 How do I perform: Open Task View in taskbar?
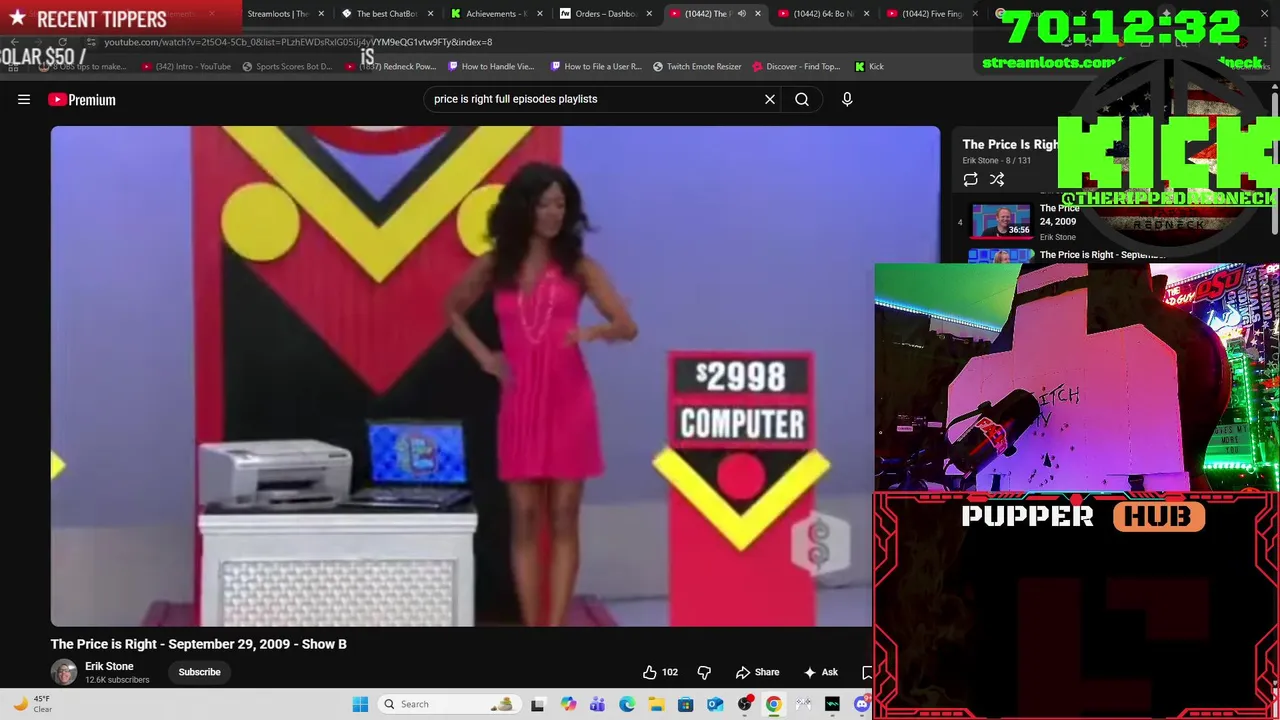[x=537, y=704]
